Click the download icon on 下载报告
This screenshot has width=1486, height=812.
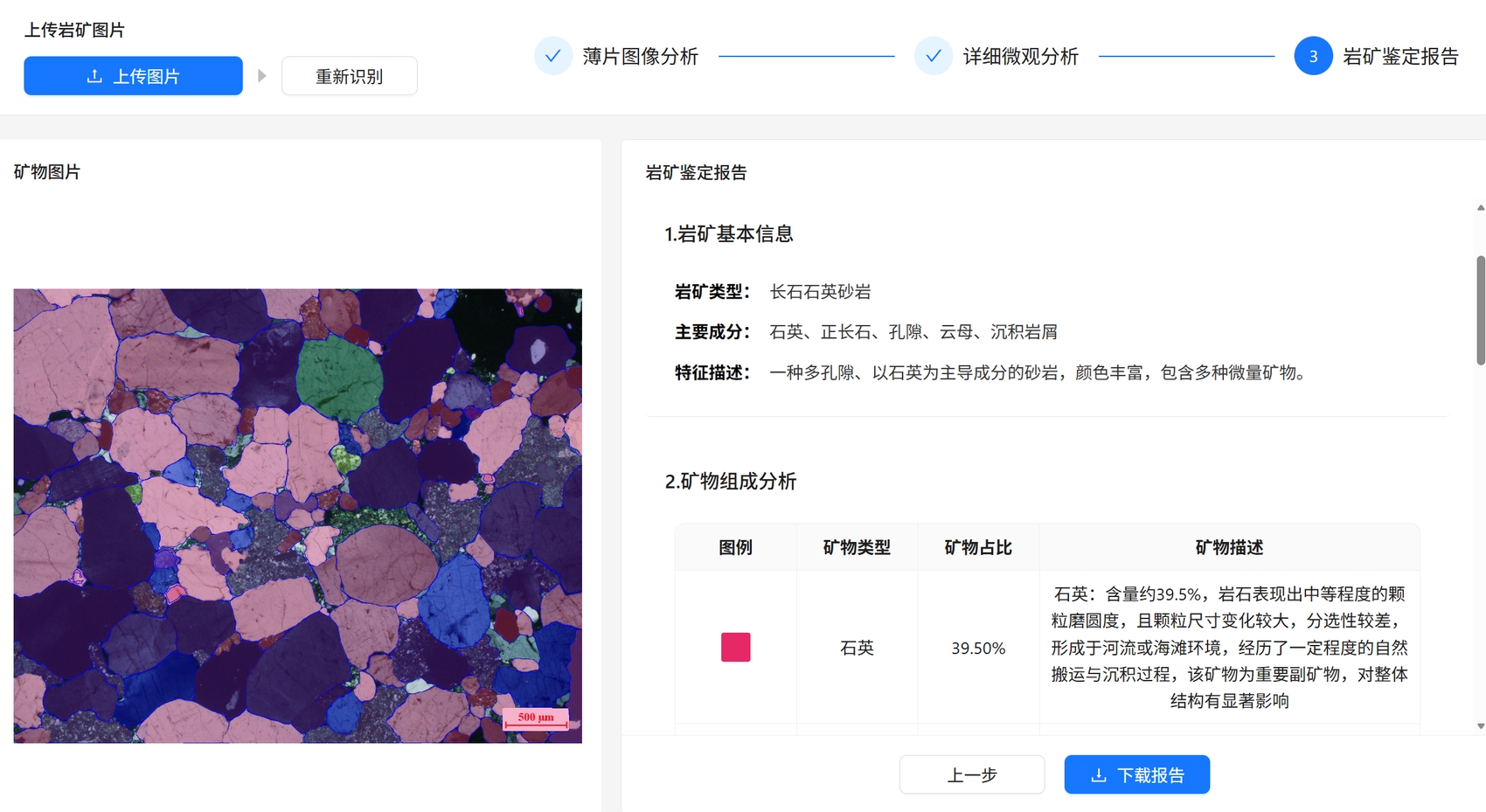(1099, 775)
